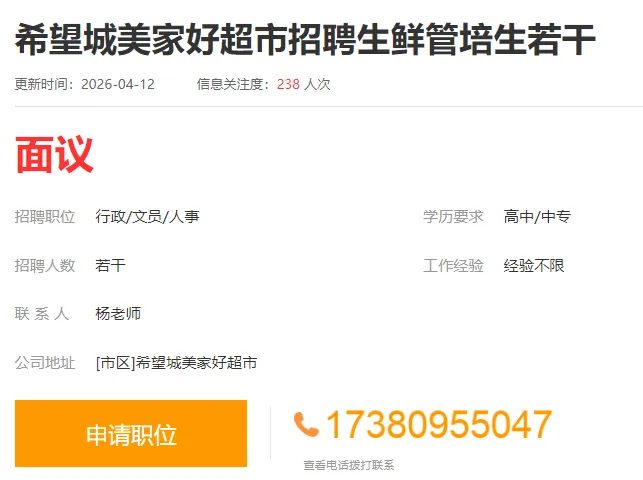
Task: Click the update date 2026-04-12
Action: (x=118, y=84)
